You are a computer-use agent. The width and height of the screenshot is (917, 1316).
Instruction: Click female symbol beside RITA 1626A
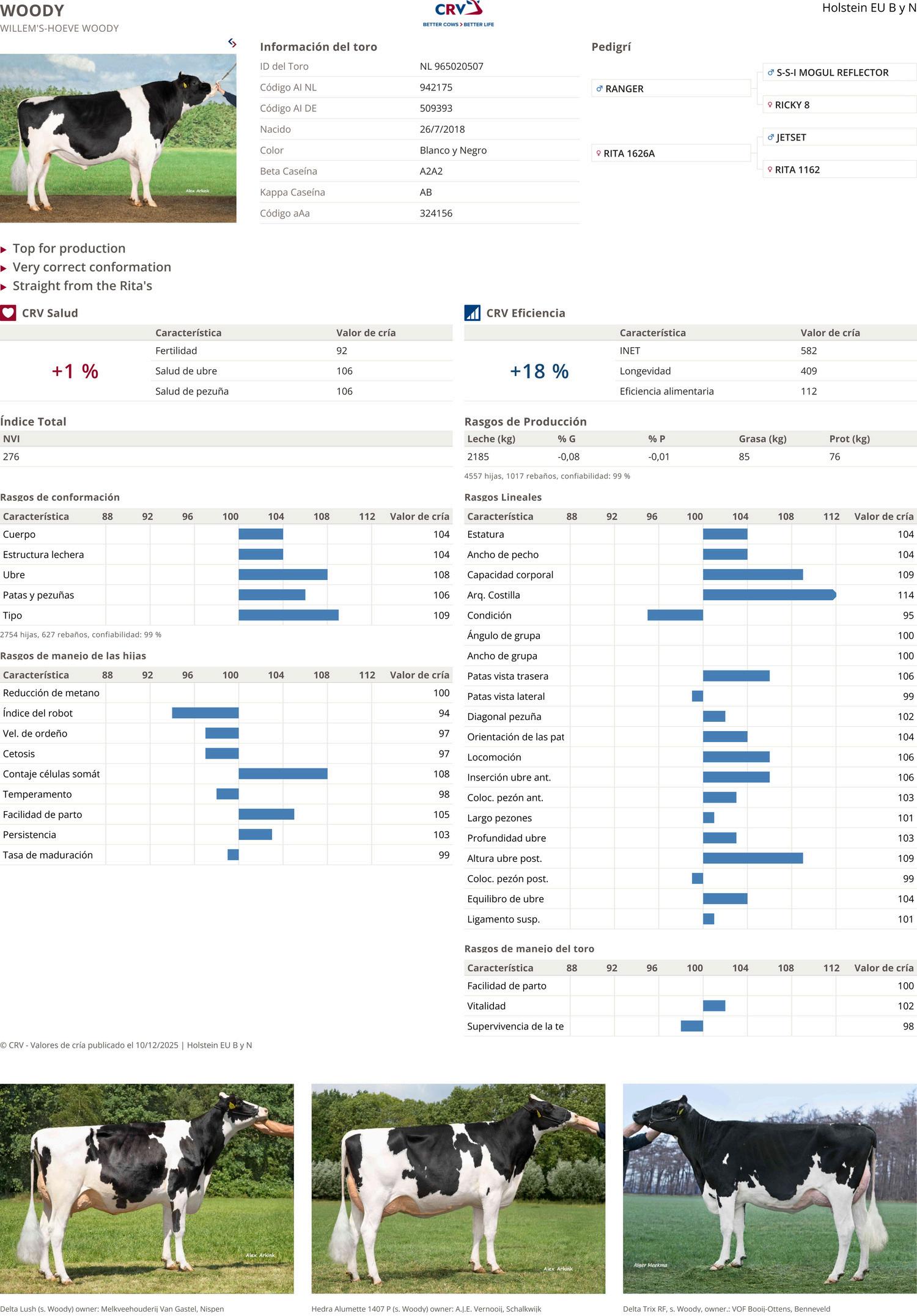598,153
